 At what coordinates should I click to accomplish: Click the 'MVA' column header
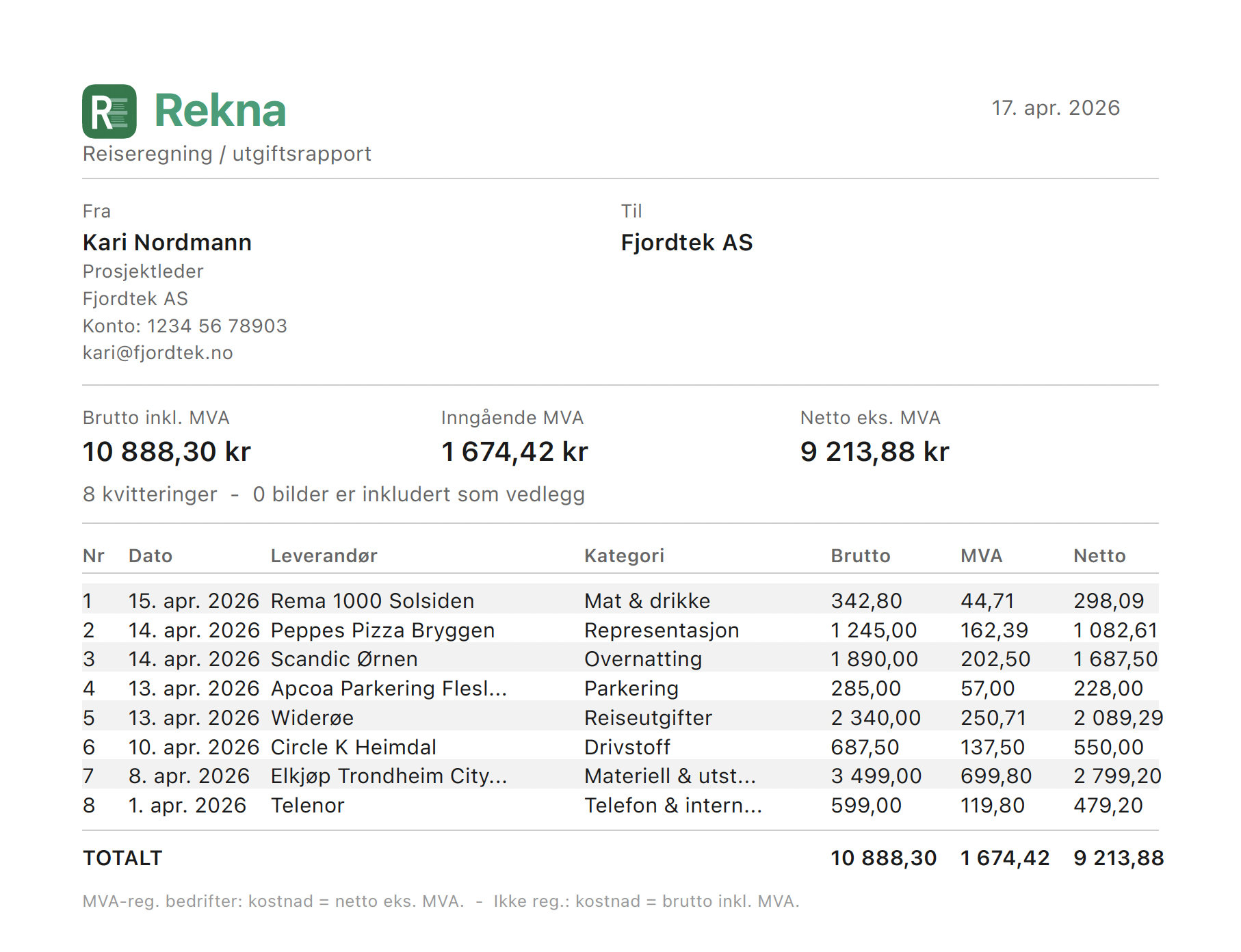(x=981, y=556)
